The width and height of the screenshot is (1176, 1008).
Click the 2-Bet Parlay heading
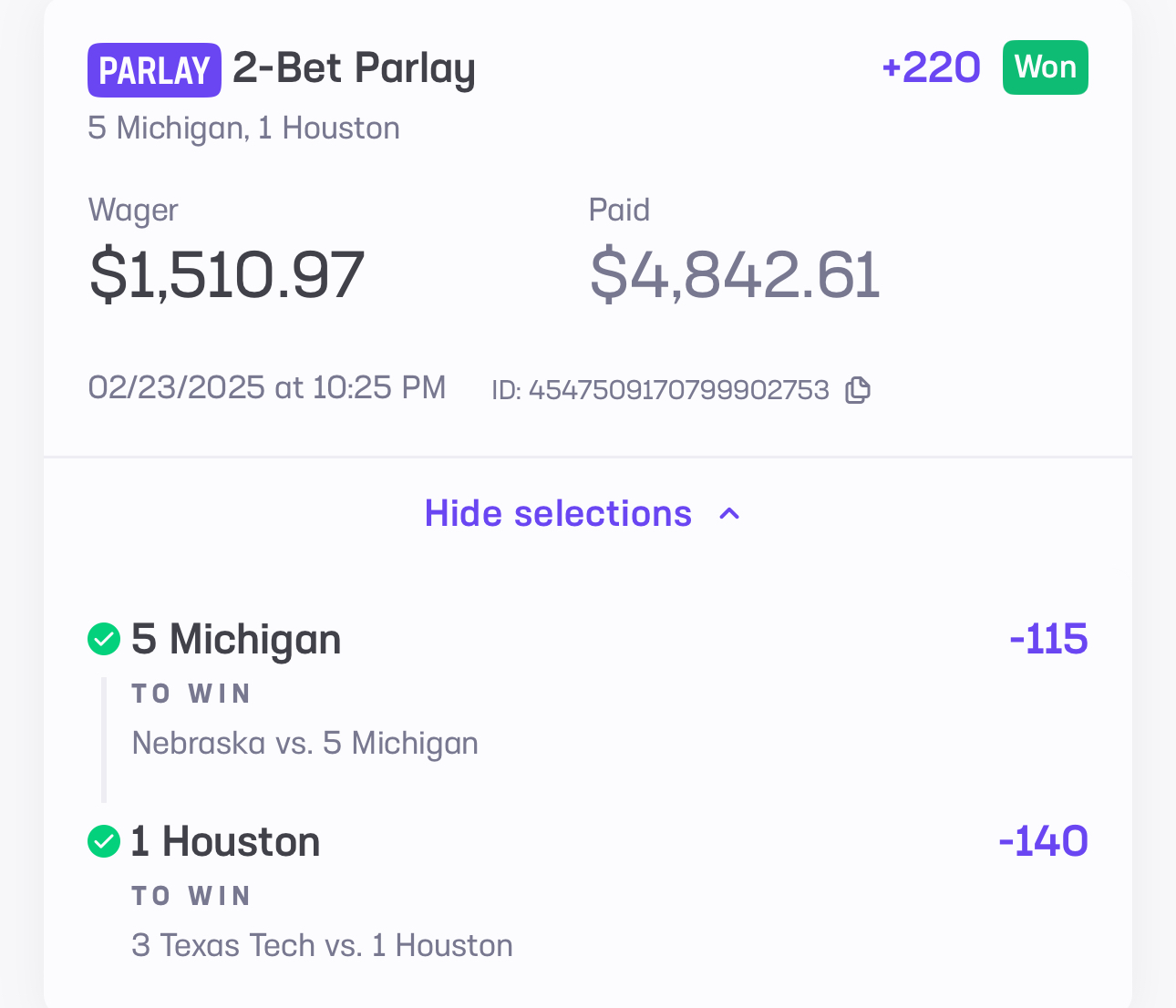click(x=354, y=68)
